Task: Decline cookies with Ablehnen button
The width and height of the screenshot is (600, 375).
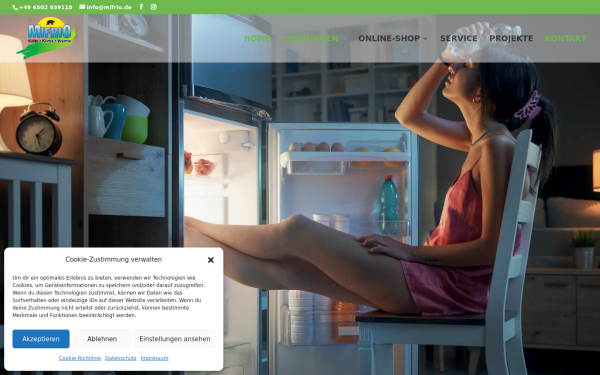Action: [102, 339]
